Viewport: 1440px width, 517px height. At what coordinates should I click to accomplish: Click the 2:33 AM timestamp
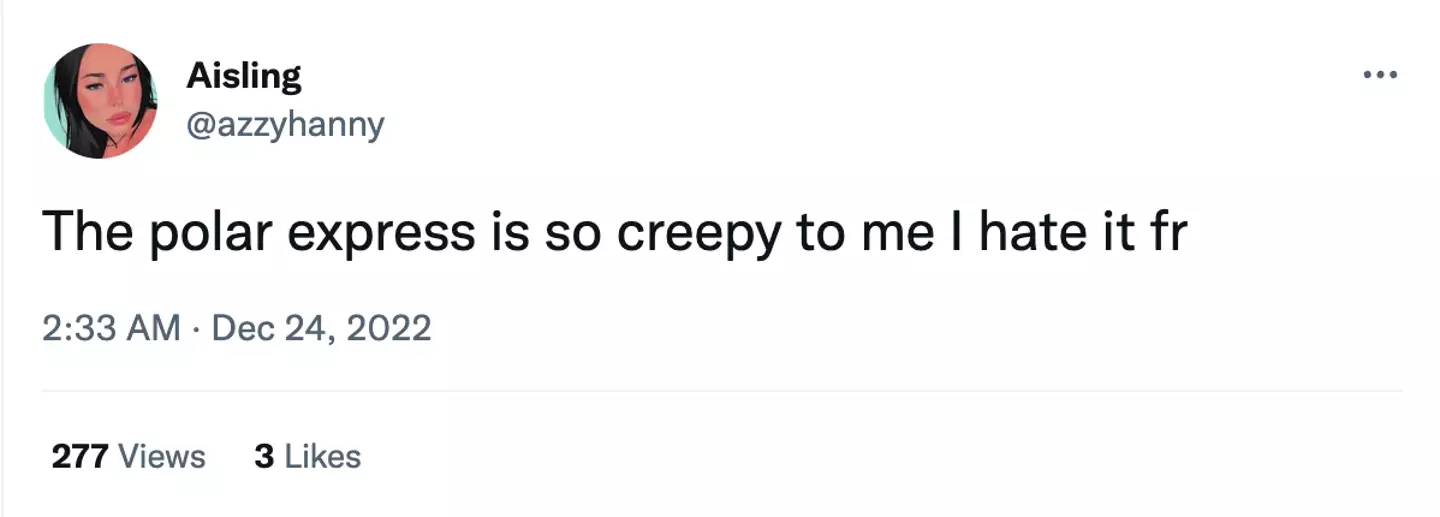coord(111,328)
